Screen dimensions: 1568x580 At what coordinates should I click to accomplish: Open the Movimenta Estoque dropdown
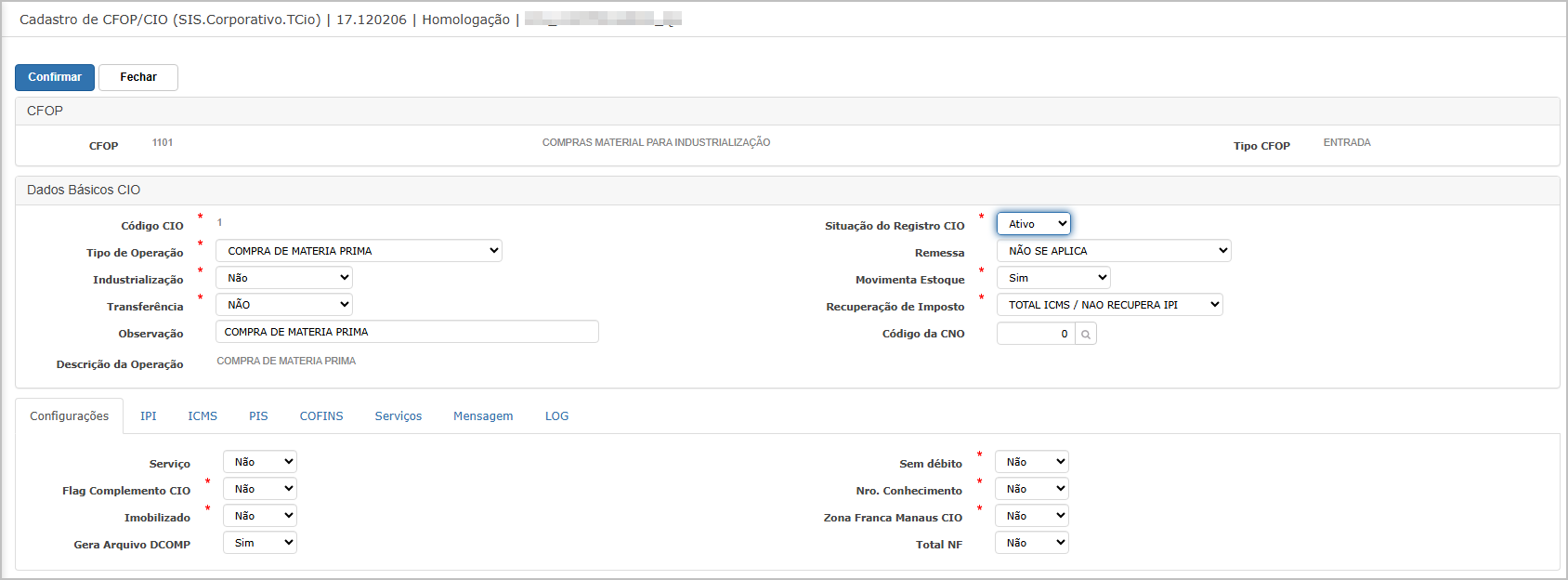(x=1053, y=278)
